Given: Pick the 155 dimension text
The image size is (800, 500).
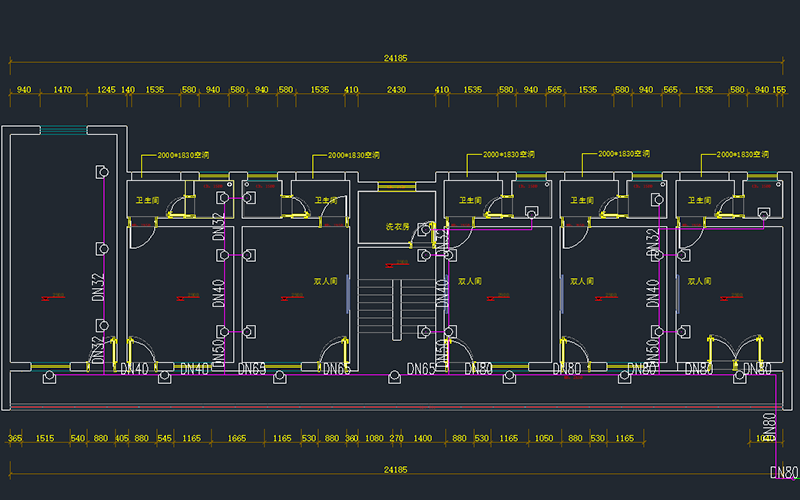Looking at the screenshot, I should click(x=778, y=91).
